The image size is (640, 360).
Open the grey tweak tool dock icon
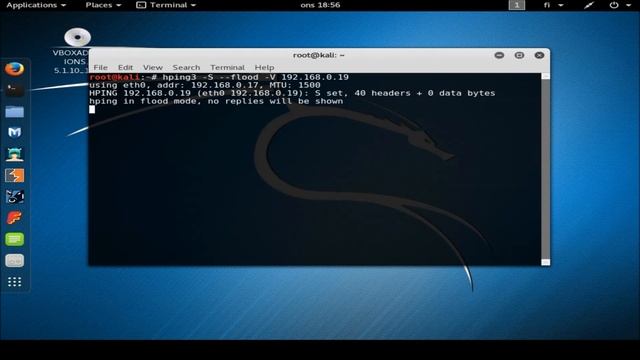coord(14,260)
